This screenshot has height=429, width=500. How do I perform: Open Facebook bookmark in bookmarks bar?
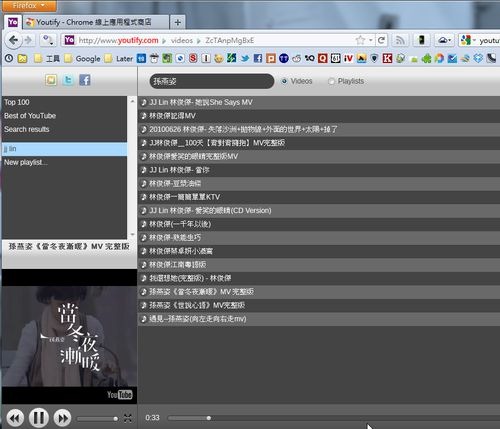coord(258,59)
